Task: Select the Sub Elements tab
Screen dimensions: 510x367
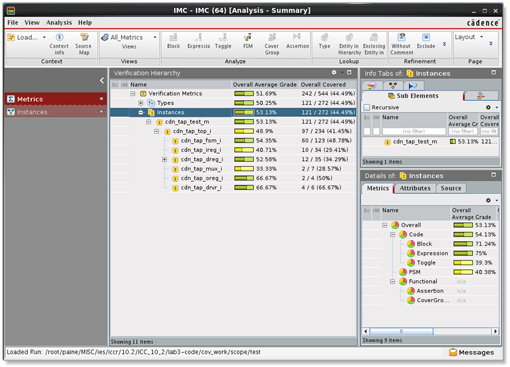Action: coord(413,96)
